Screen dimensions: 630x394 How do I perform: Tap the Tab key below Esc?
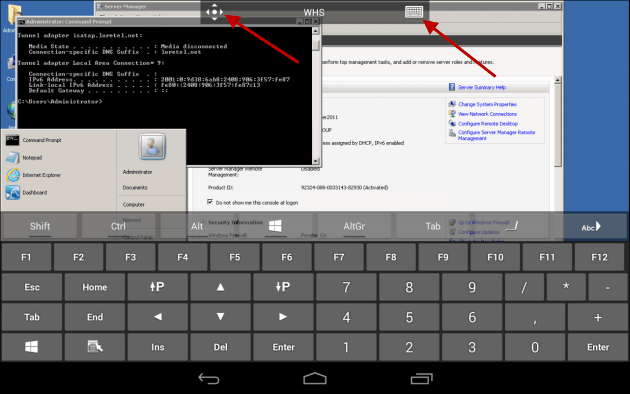32,317
